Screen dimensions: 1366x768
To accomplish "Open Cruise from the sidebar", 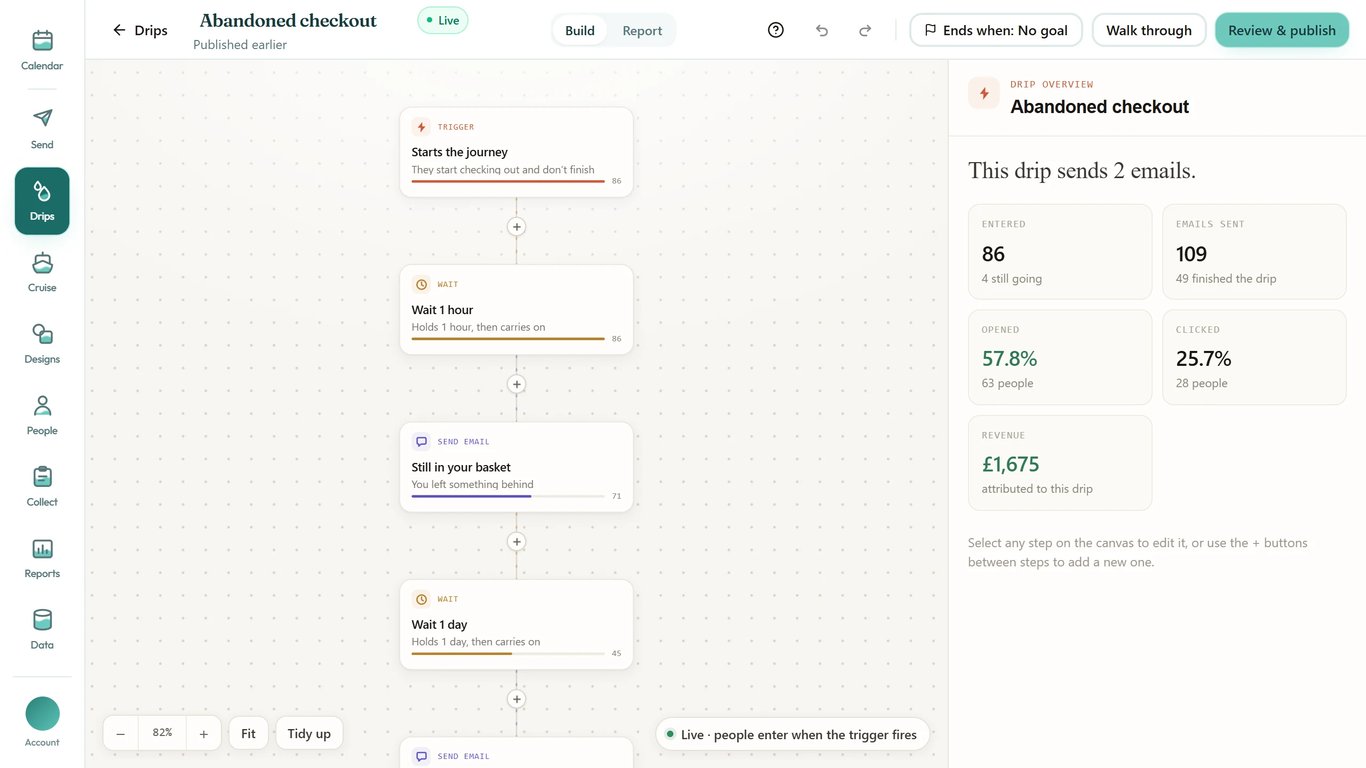I will pyautogui.click(x=42, y=272).
